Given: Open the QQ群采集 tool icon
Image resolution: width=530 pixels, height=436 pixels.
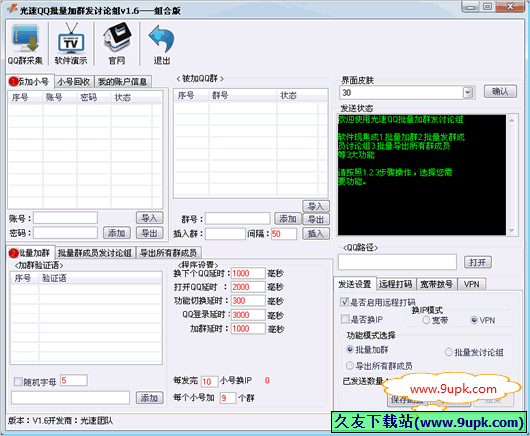Looking at the screenshot, I should 25,44.
